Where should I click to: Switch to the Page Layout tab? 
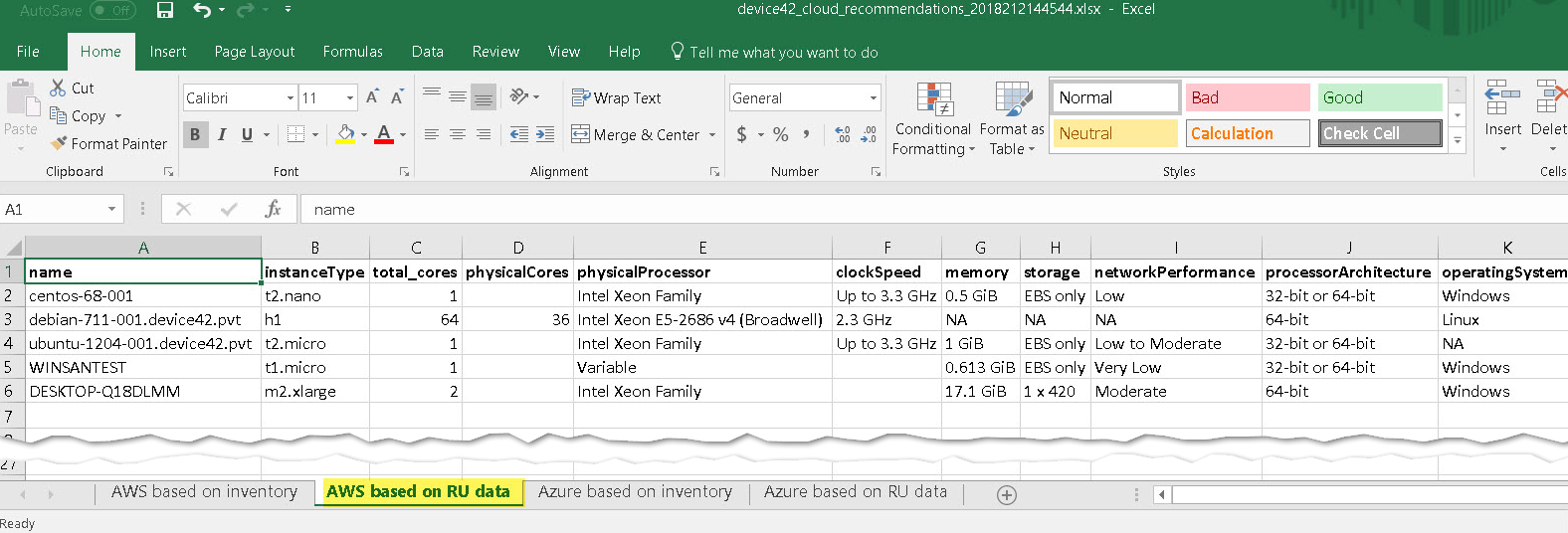[255, 52]
